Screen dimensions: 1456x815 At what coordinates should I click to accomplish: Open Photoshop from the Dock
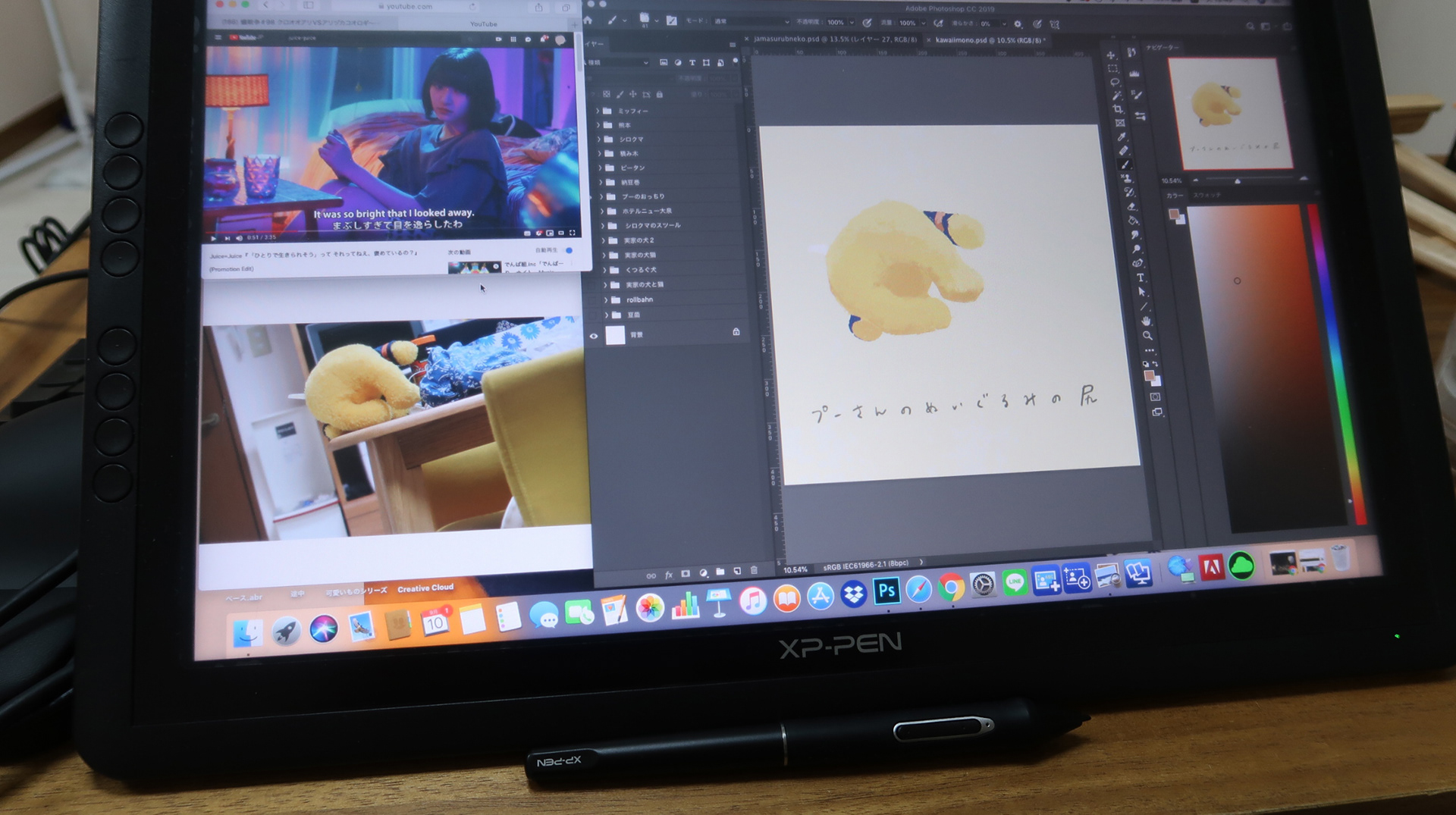886,591
